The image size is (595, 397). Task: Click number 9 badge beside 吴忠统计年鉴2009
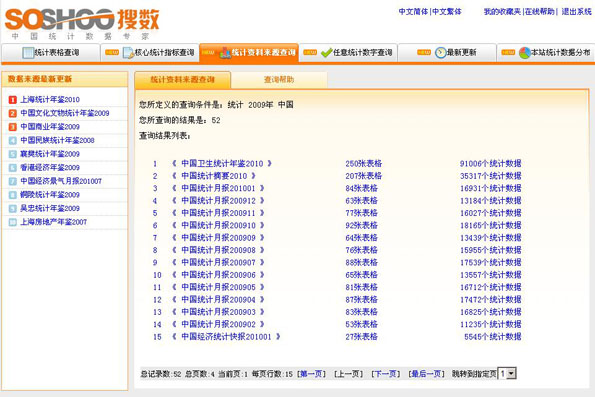13,209
